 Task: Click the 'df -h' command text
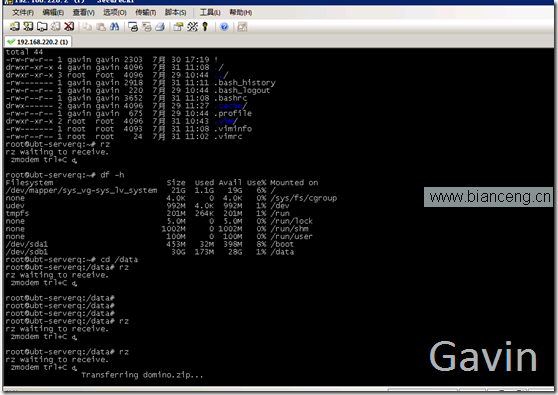point(112,175)
